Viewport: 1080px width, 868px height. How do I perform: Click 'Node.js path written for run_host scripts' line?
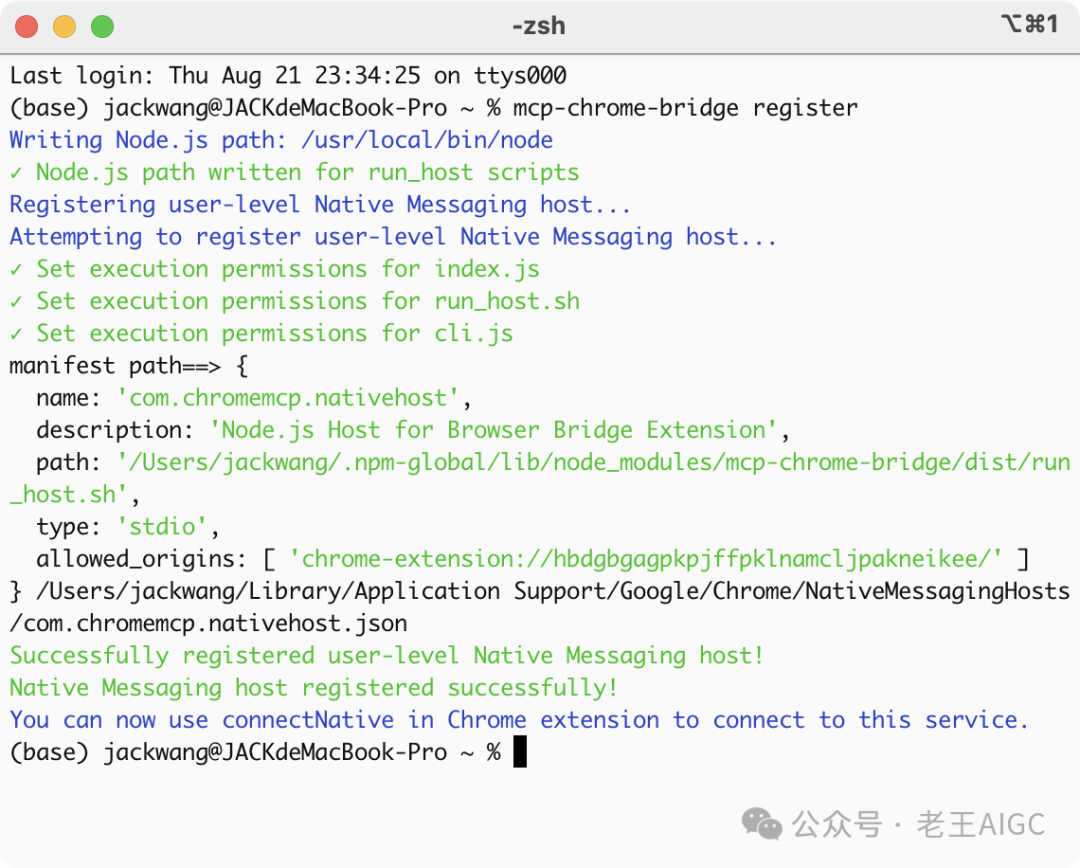(x=295, y=172)
